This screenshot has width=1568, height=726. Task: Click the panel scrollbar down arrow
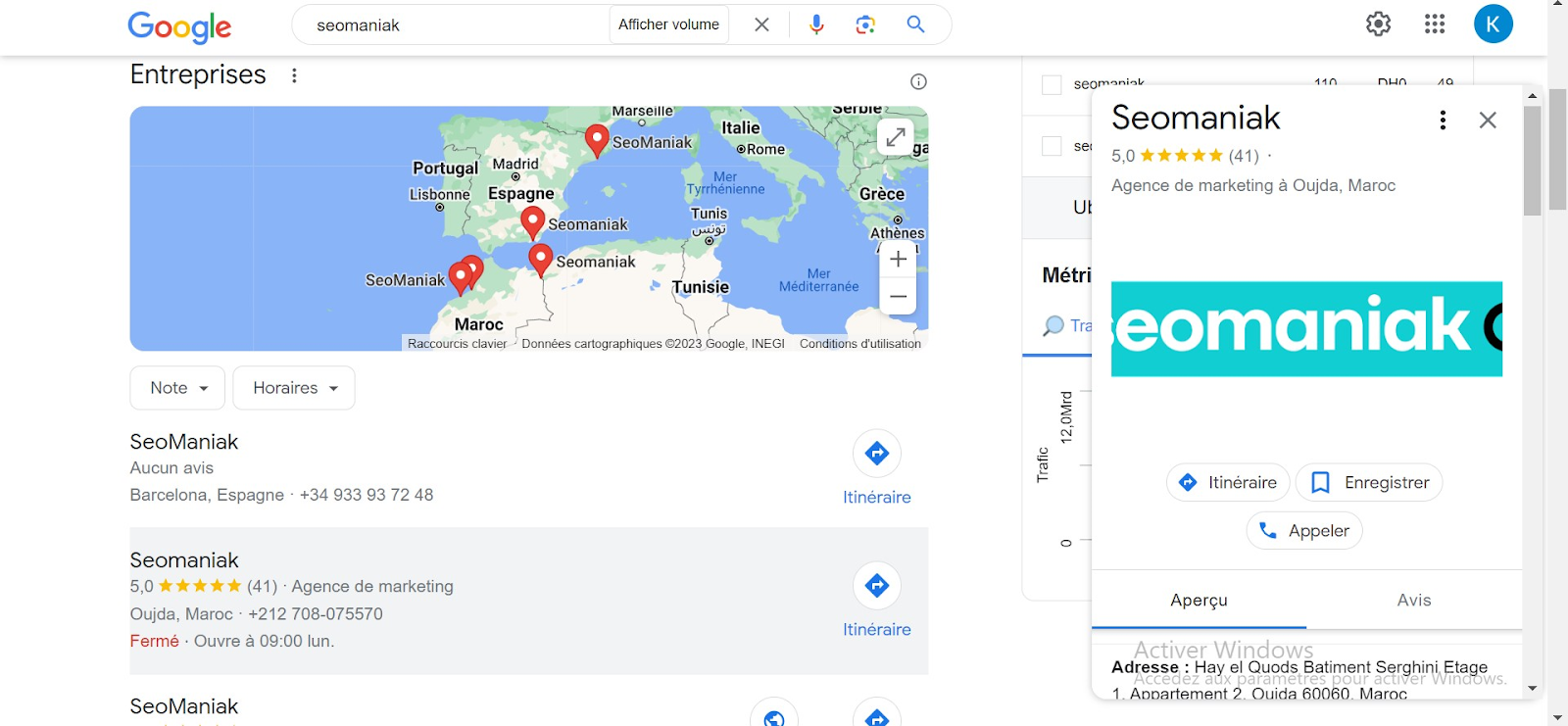click(1532, 689)
